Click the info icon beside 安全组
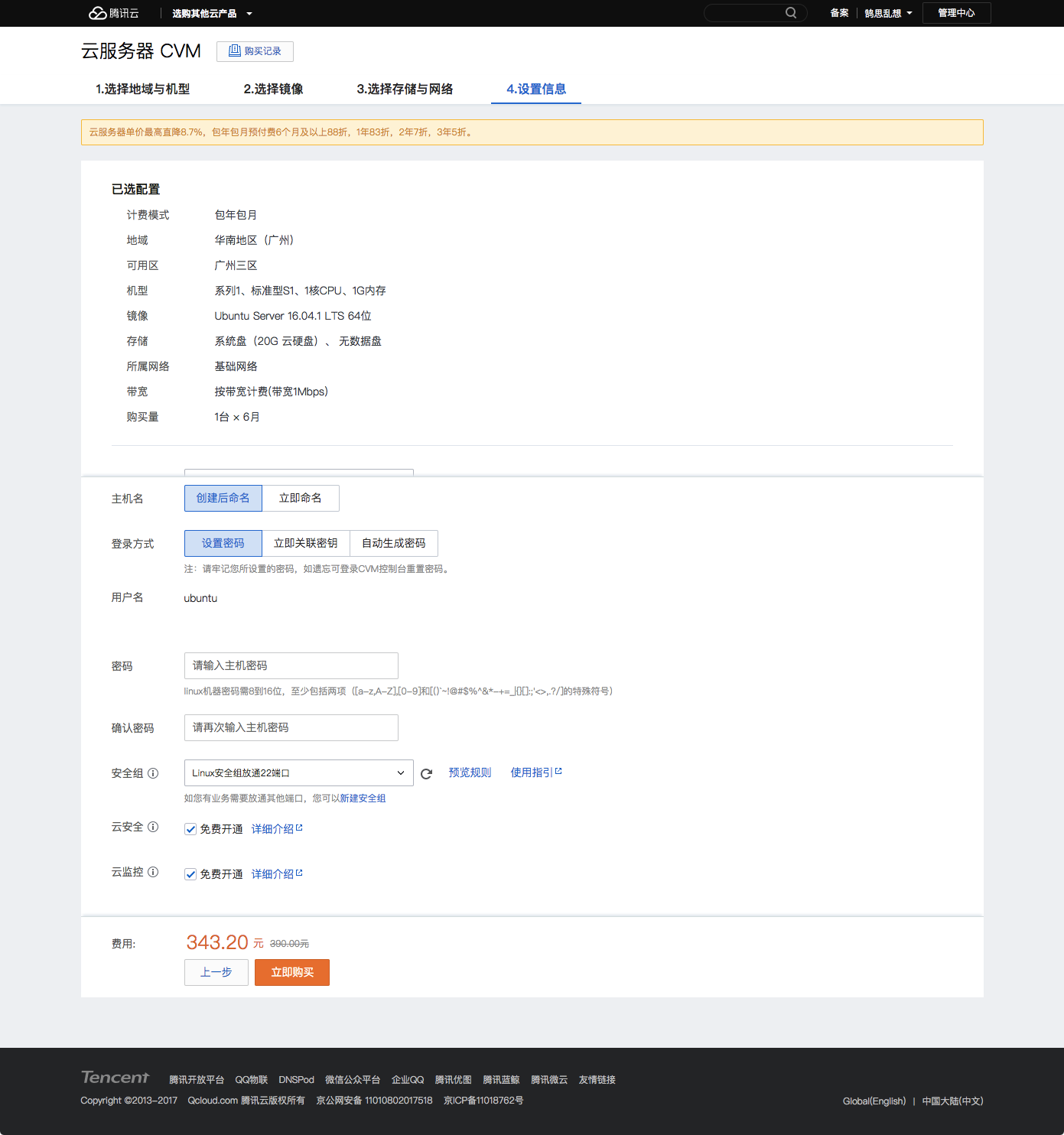 pyautogui.click(x=153, y=773)
